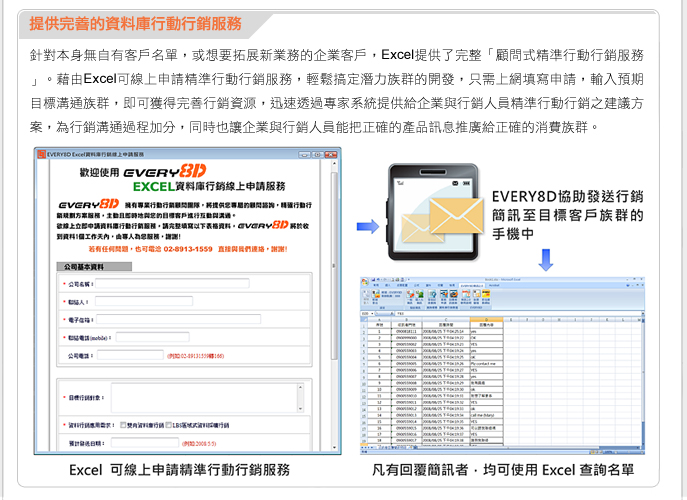The width and height of the screenshot is (687, 500).
Task: Click the Save icon in Excel's quick access toolbar
Action: tap(373, 280)
